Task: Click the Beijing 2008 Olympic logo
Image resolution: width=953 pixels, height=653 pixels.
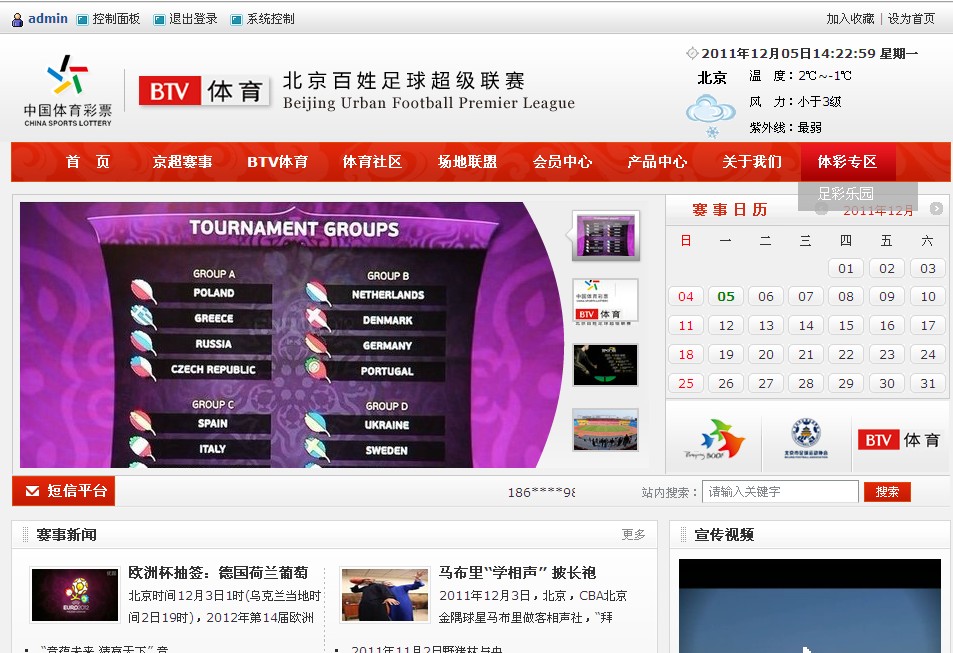Action: point(715,438)
